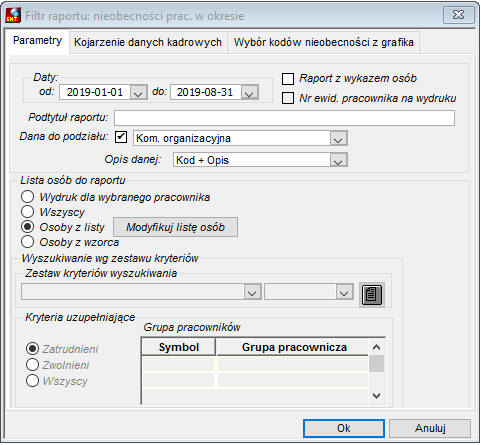
Task: Click the Grupa pracownicza column header
Action: point(293,347)
